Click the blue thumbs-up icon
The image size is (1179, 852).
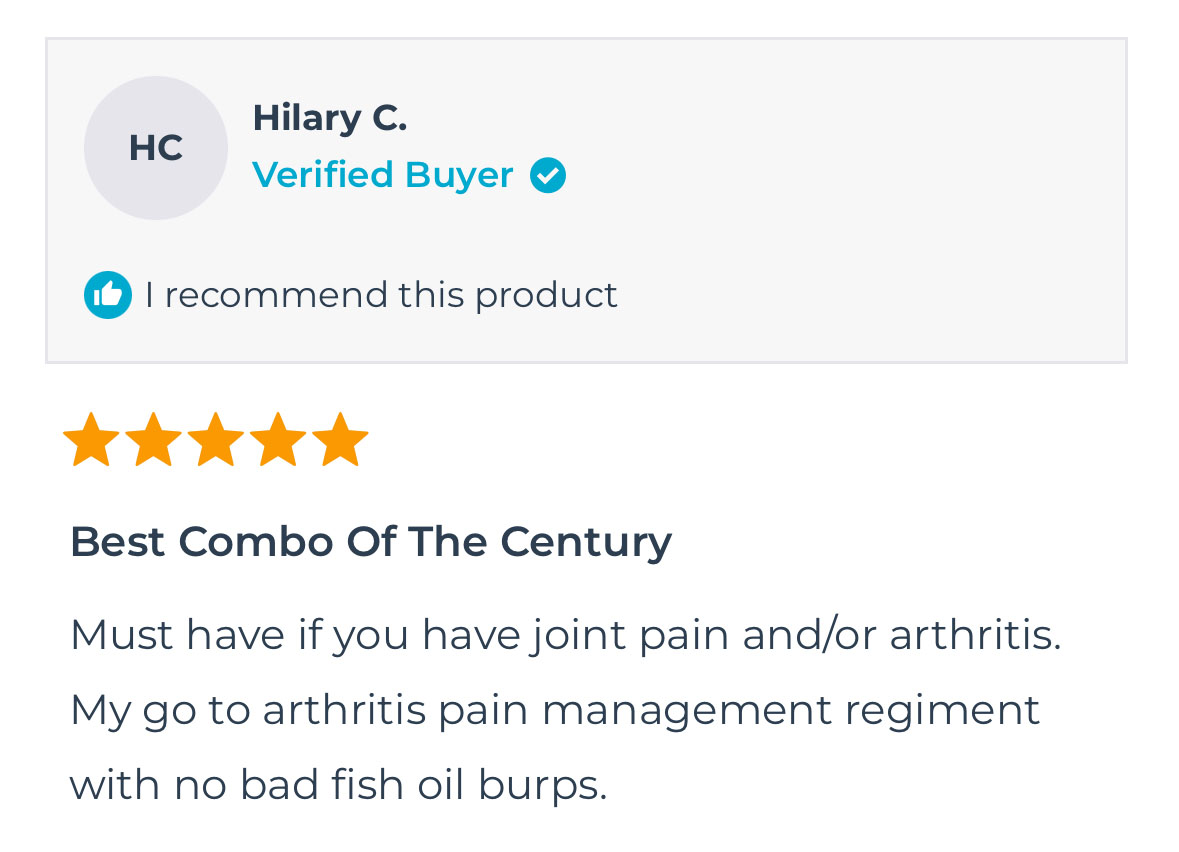click(107, 295)
